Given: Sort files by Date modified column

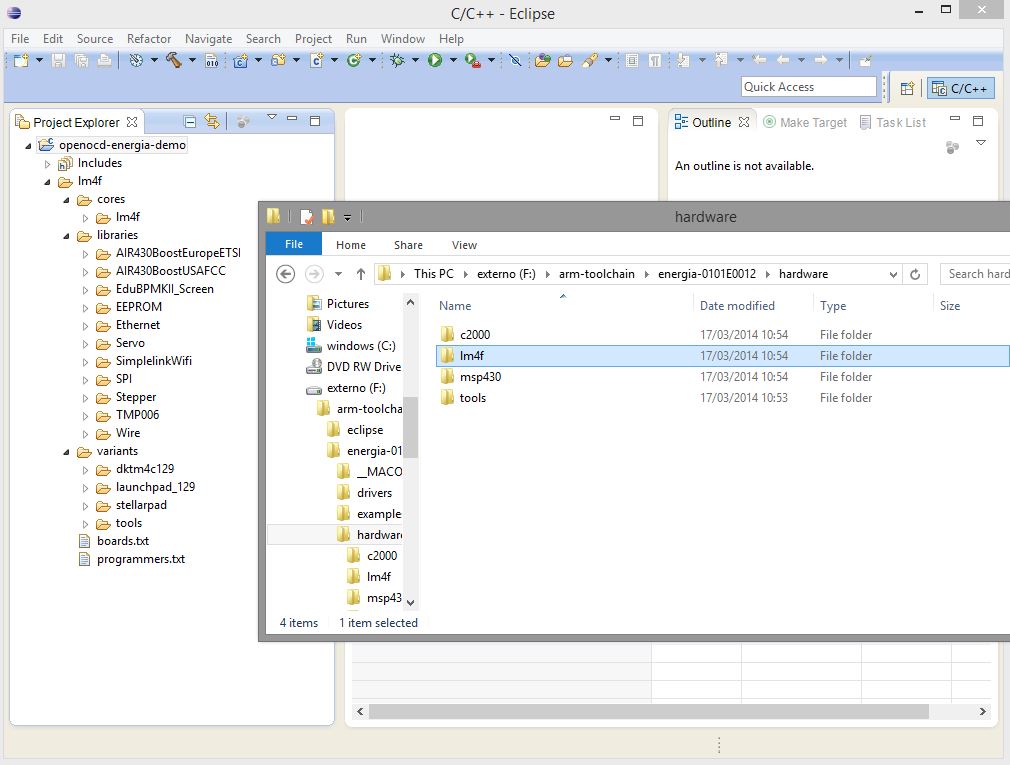Looking at the screenshot, I should 737,306.
